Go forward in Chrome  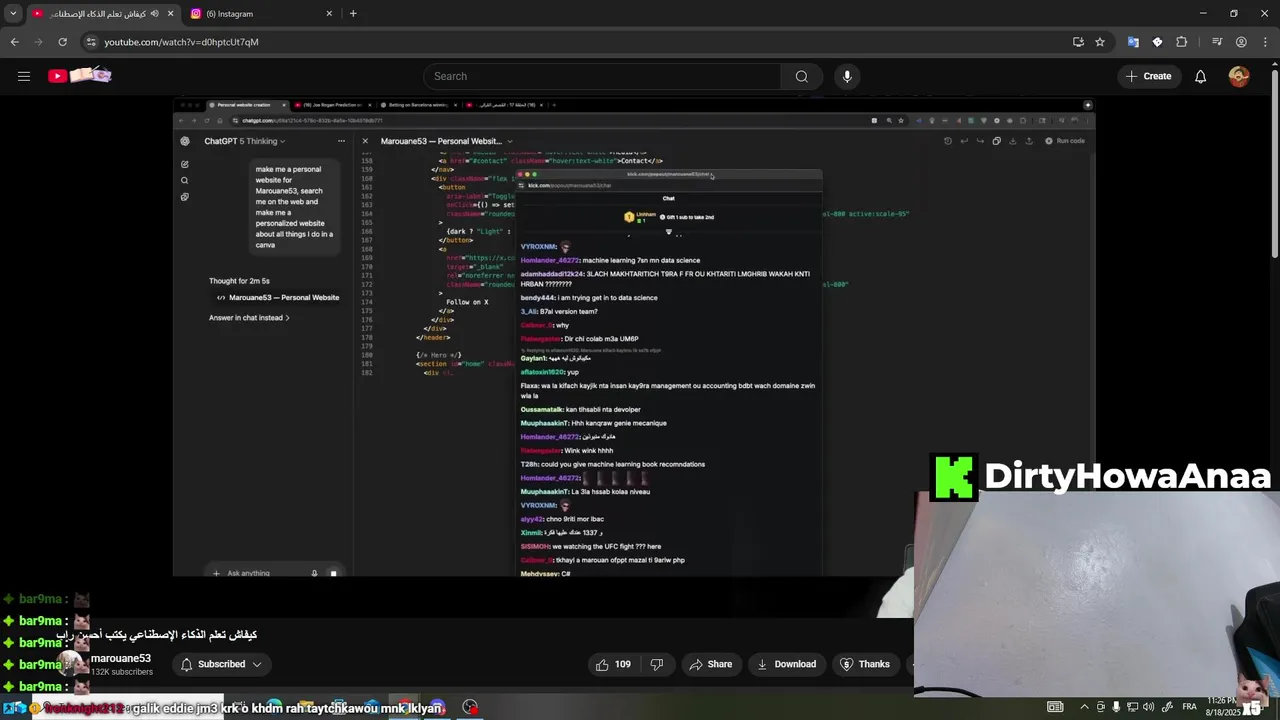pyautogui.click(x=38, y=42)
